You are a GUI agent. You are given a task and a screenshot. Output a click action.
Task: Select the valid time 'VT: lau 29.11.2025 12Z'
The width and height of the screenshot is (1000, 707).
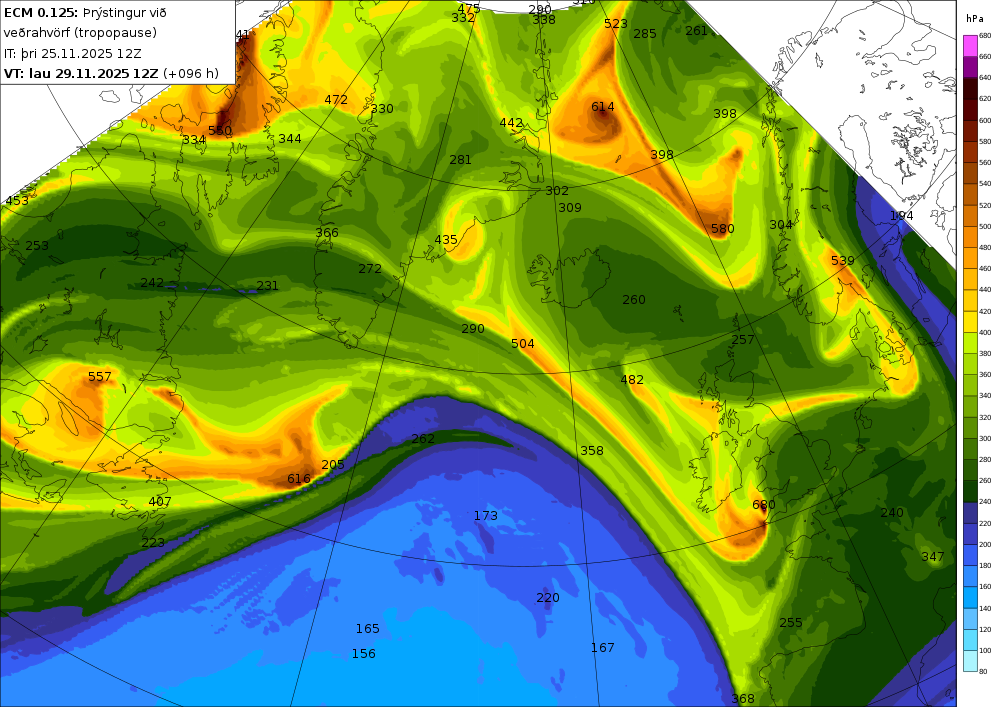click(x=81, y=73)
